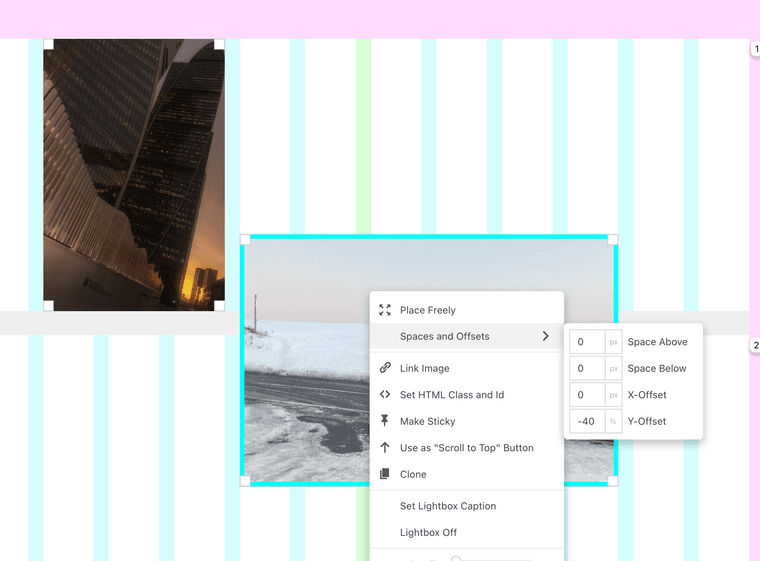Toggle the Lightbox Off menu entry

(428, 532)
